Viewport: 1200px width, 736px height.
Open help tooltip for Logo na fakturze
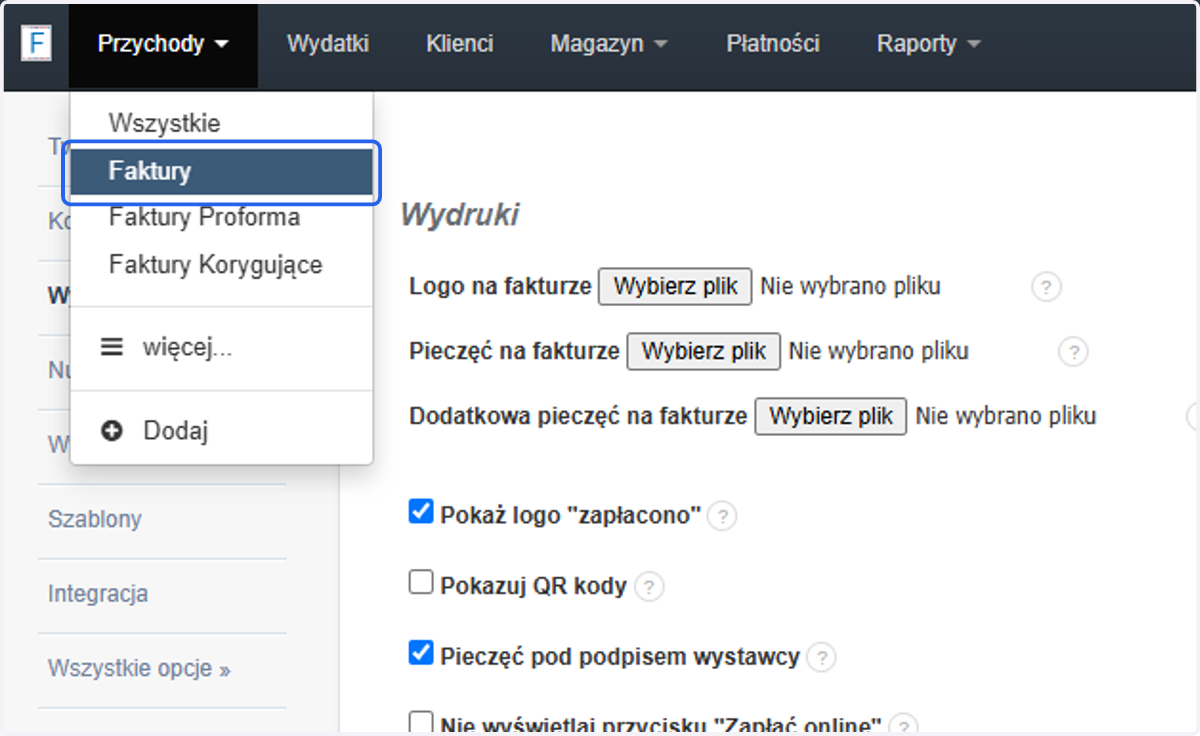1045,288
